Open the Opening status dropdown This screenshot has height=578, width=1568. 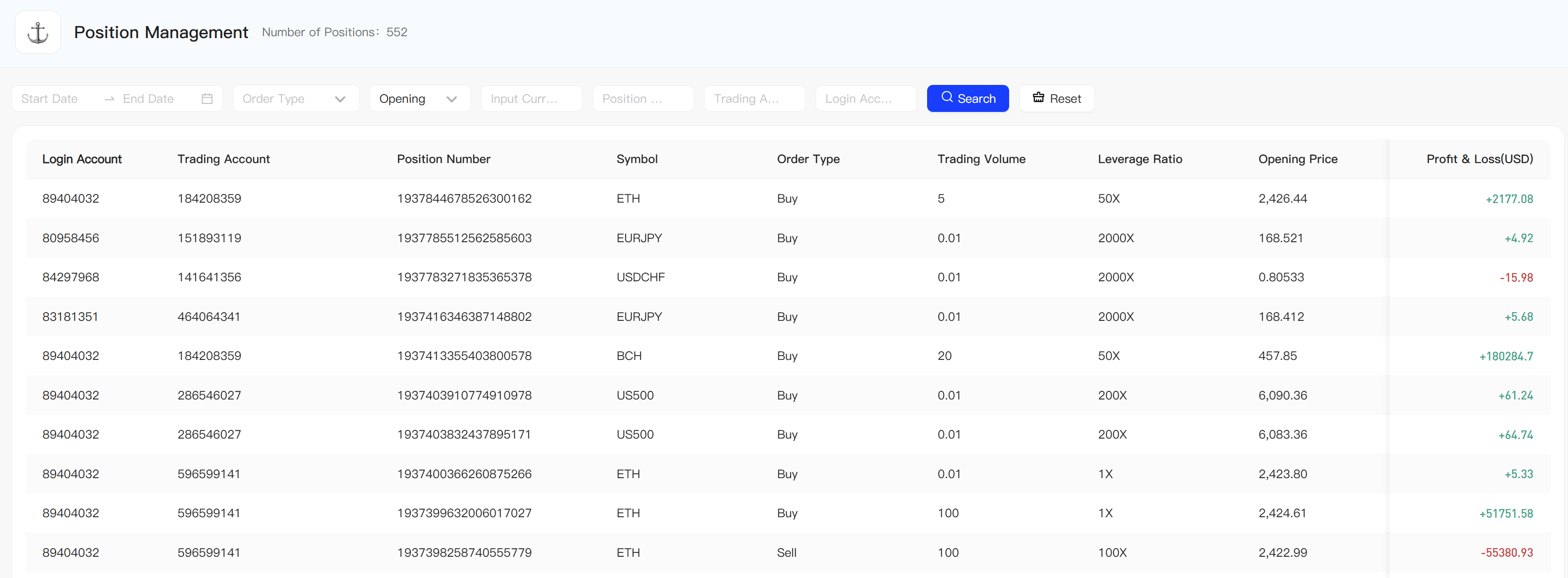pyautogui.click(x=420, y=98)
